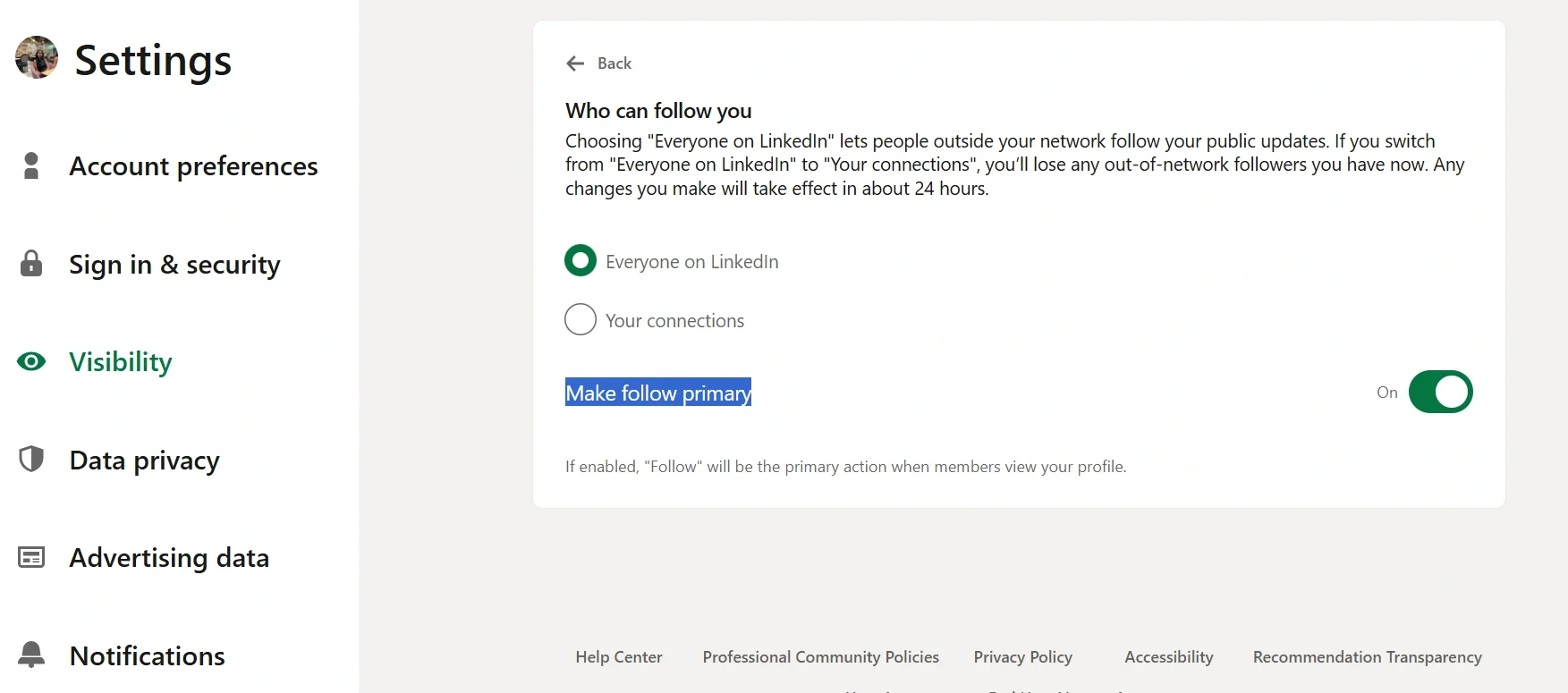Select the Your connections radio button

[581, 319]
